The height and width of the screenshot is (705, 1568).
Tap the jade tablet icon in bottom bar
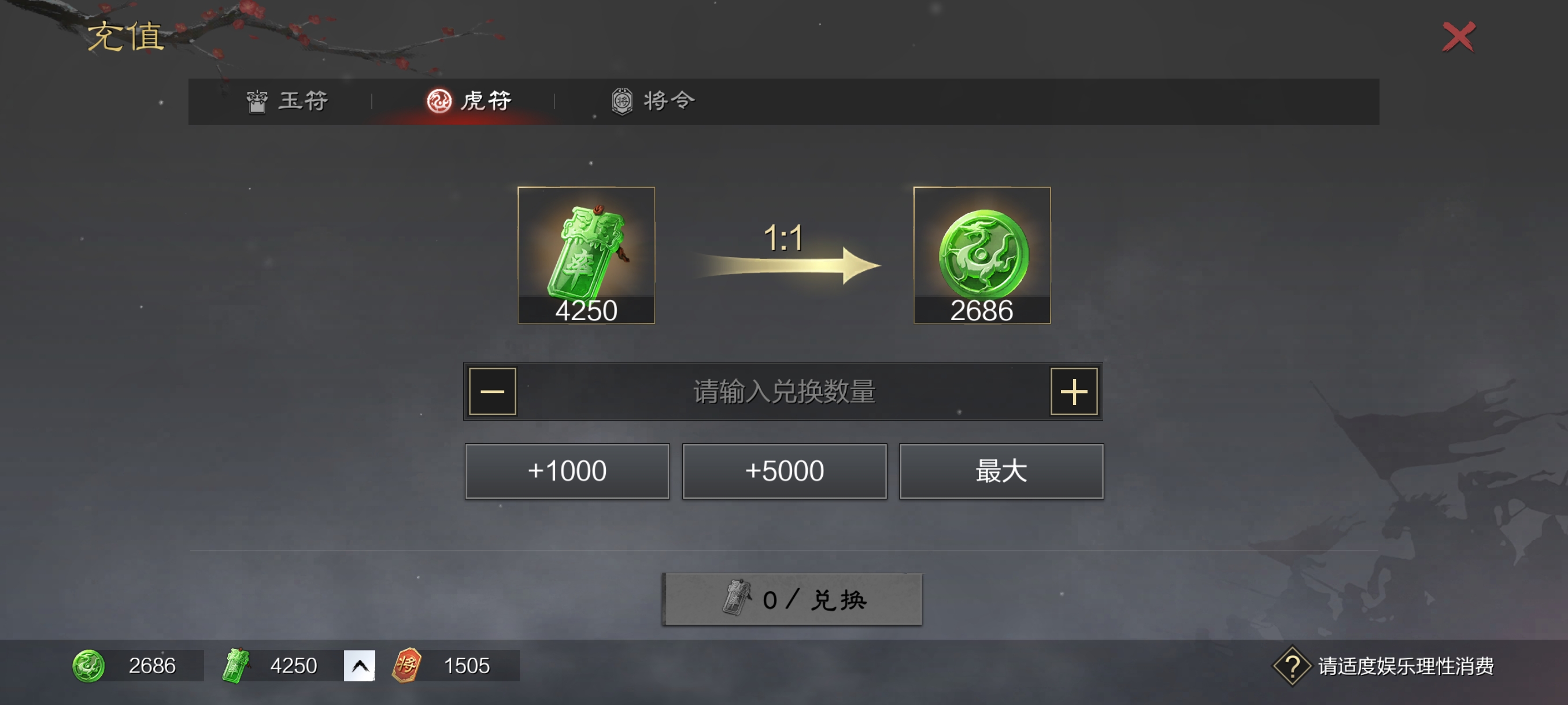[236, 666]
